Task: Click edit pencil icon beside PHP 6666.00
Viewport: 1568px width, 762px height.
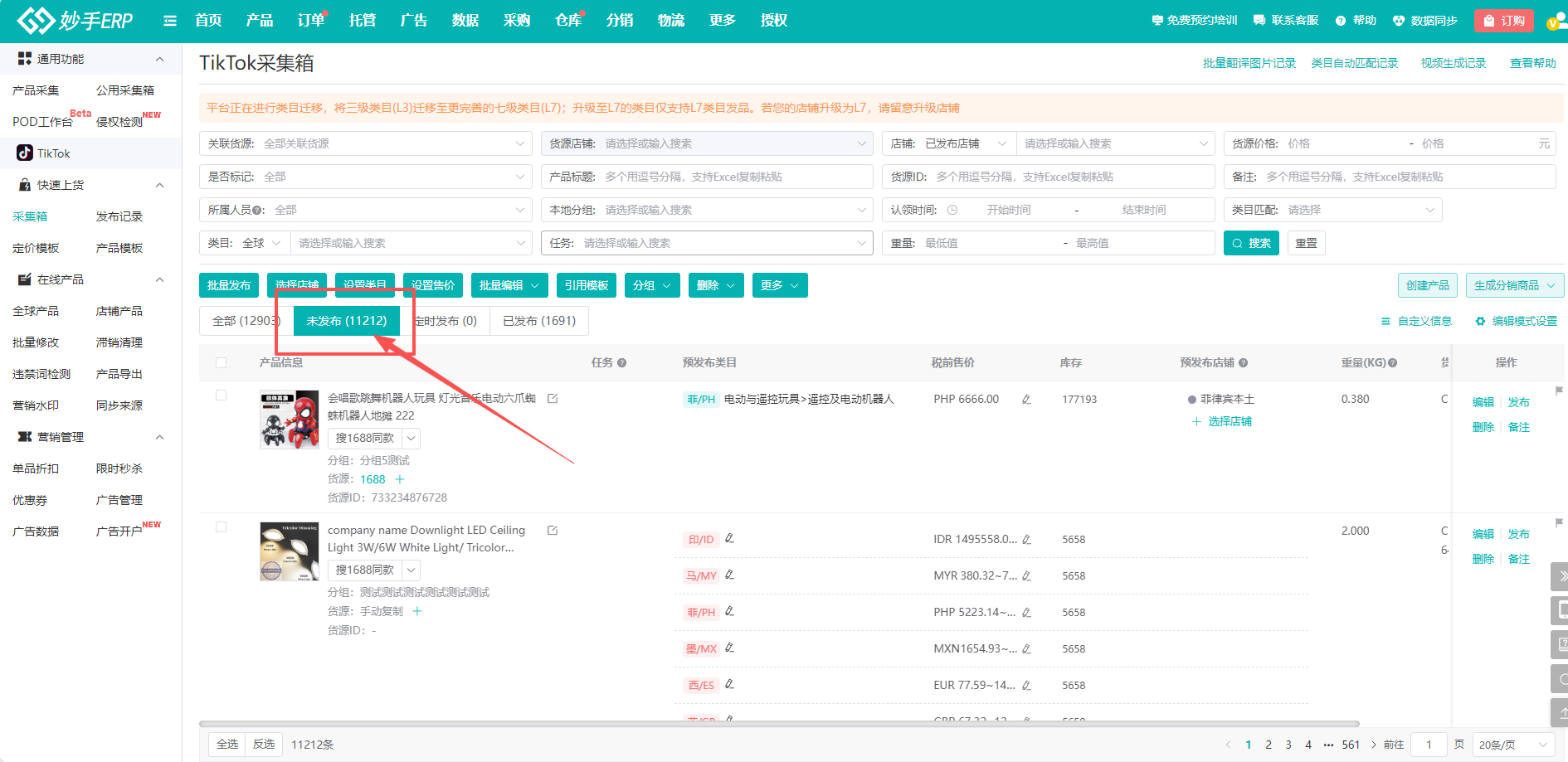Action: click(x=1026, y=400)
